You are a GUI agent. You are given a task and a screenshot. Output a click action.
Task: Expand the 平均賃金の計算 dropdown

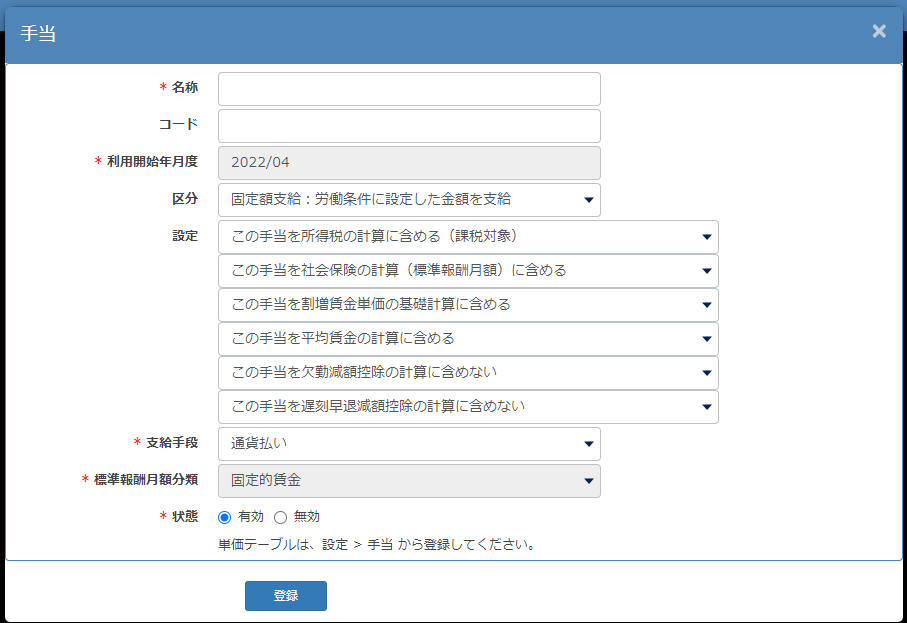coord(468,339)
